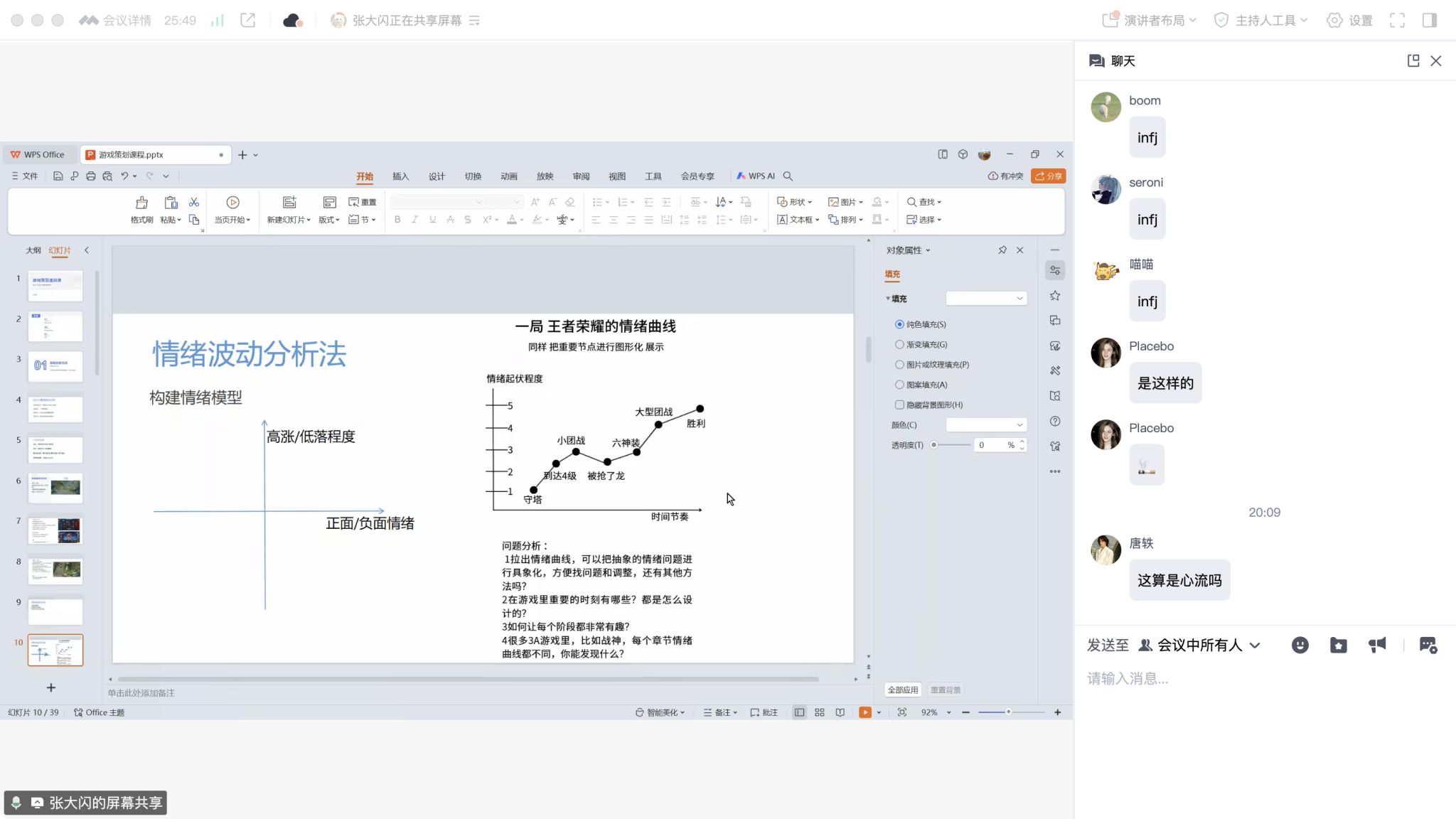
Task: Click the transparency (透明度) slider handle
Action: [934, 445]
